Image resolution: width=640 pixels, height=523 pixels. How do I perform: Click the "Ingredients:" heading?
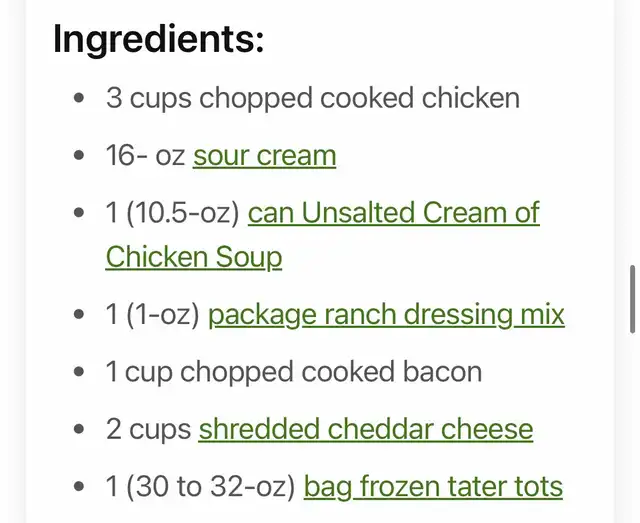point(158,40)
